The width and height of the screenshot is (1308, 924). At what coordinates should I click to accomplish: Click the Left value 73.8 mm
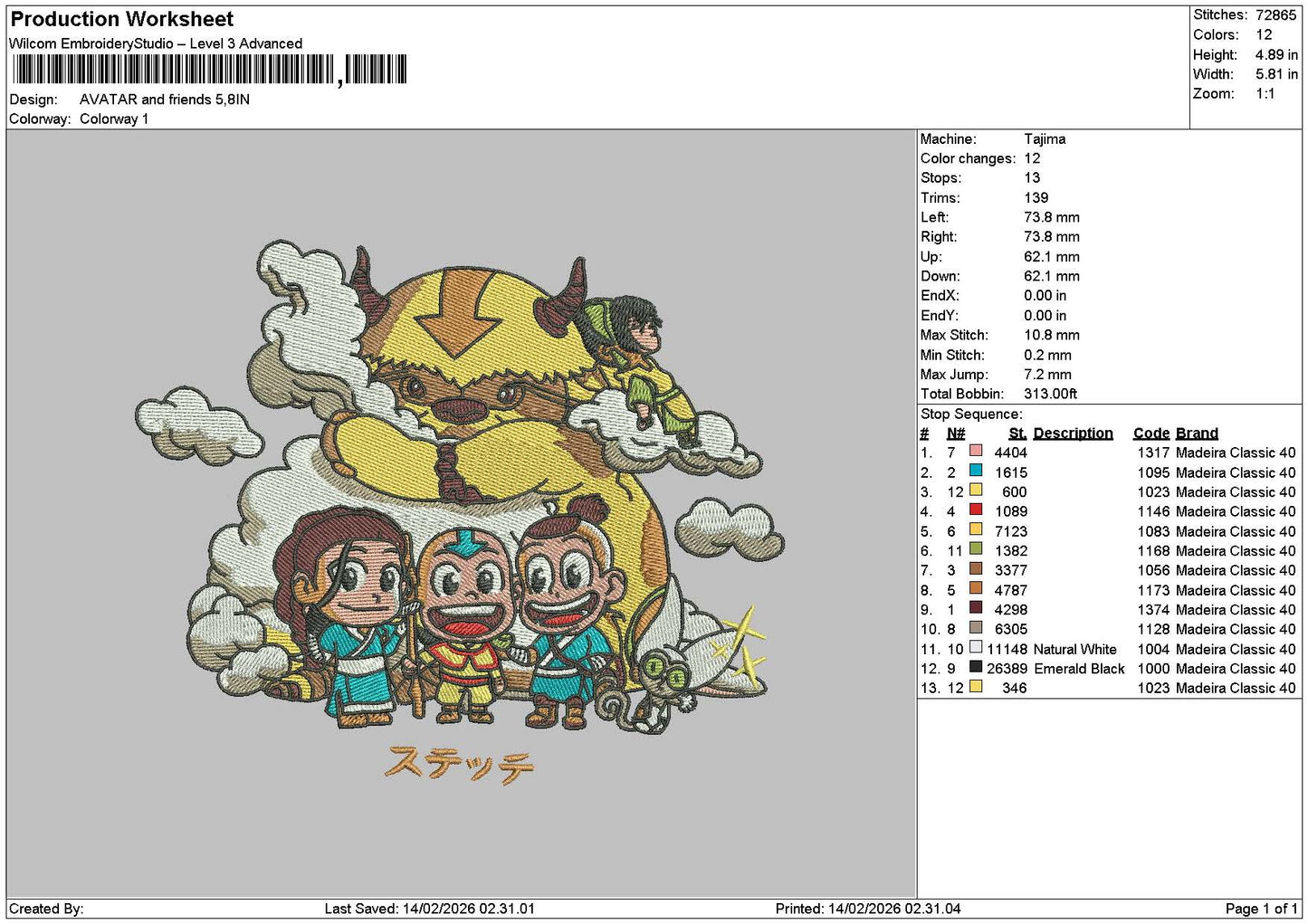1052,217
